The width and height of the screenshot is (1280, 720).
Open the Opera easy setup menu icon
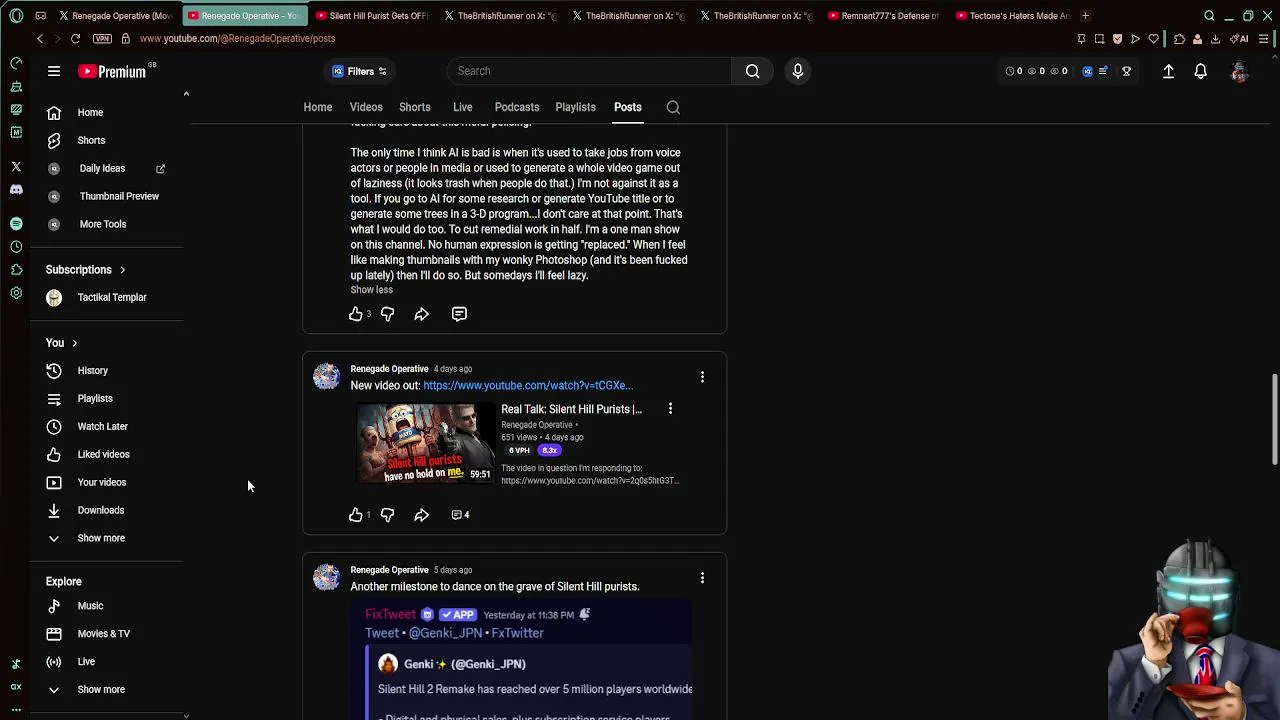[x=1264, y=38]
